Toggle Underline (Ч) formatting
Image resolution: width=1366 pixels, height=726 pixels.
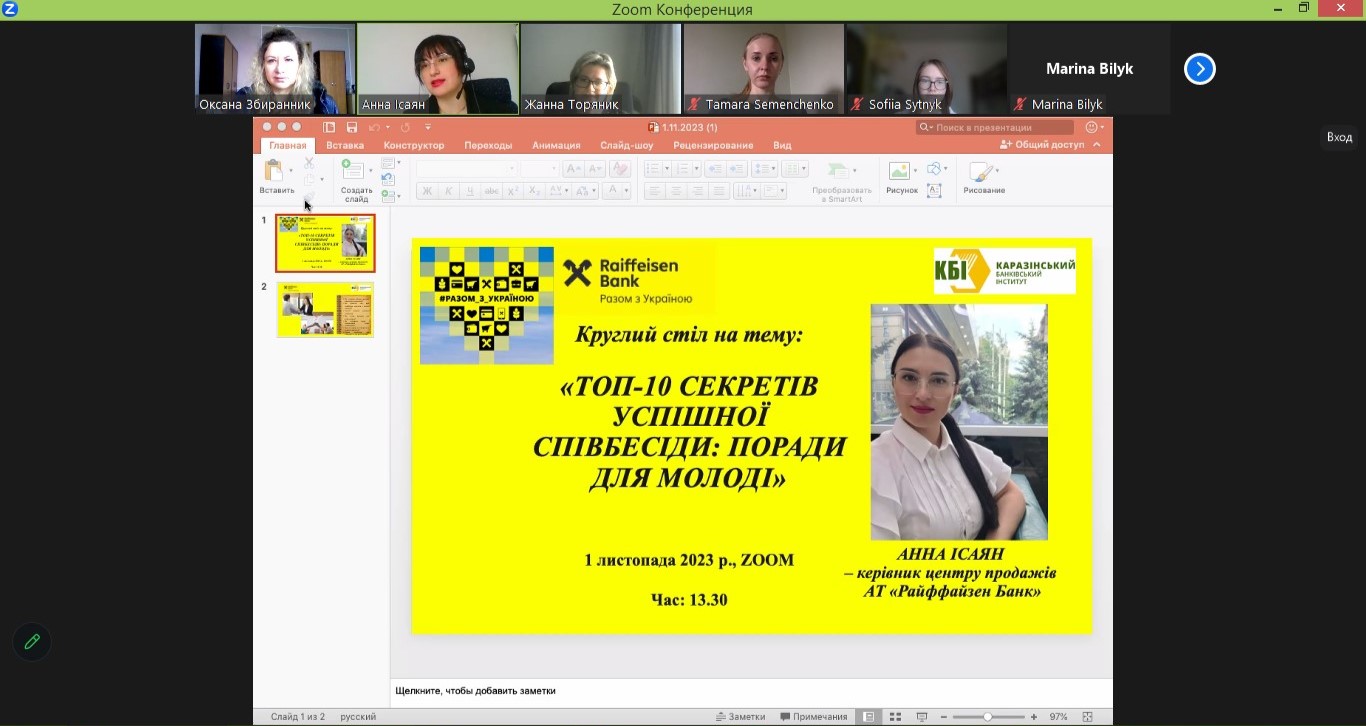pos(469,191)
